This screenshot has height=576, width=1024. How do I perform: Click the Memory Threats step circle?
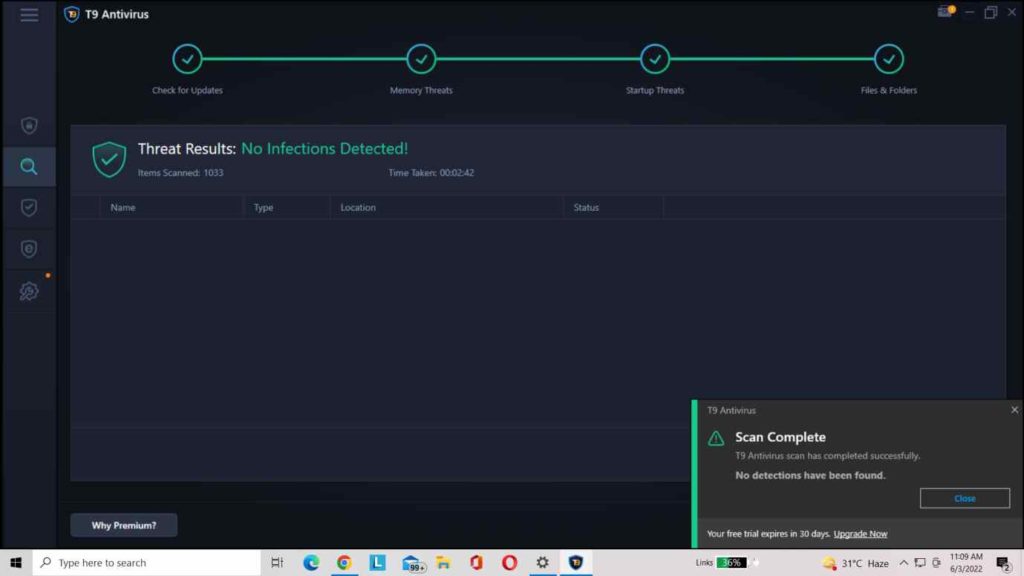pyautogui.click(x=421, y=59)
